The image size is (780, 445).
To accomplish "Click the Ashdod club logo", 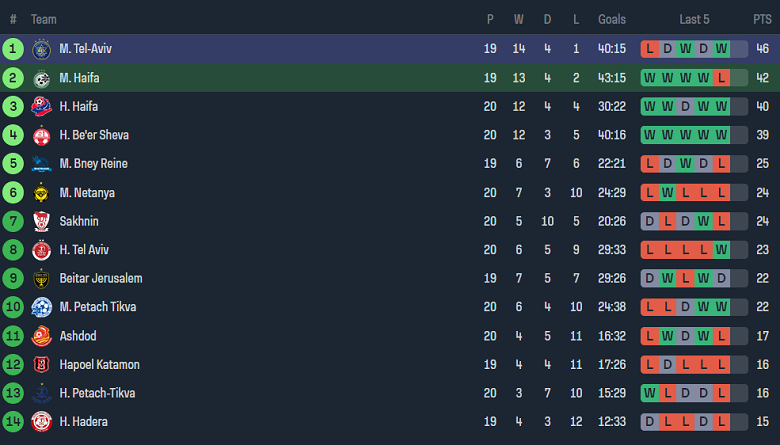I will pyautogui.click(x=41, y=336).
